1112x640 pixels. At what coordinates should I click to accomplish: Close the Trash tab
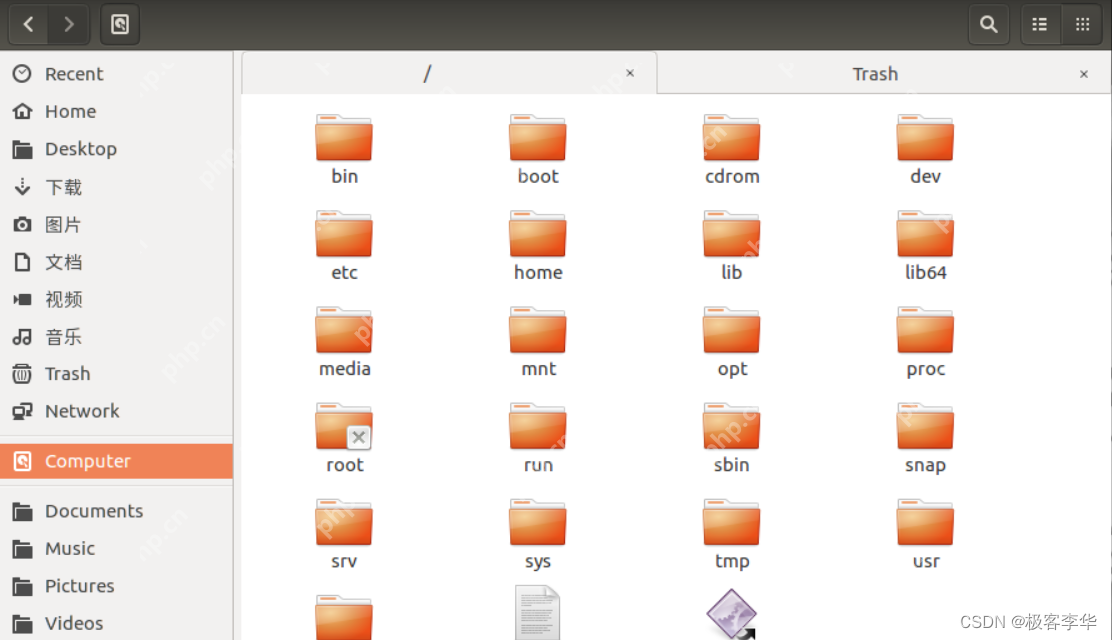(x=1083, y=74)
